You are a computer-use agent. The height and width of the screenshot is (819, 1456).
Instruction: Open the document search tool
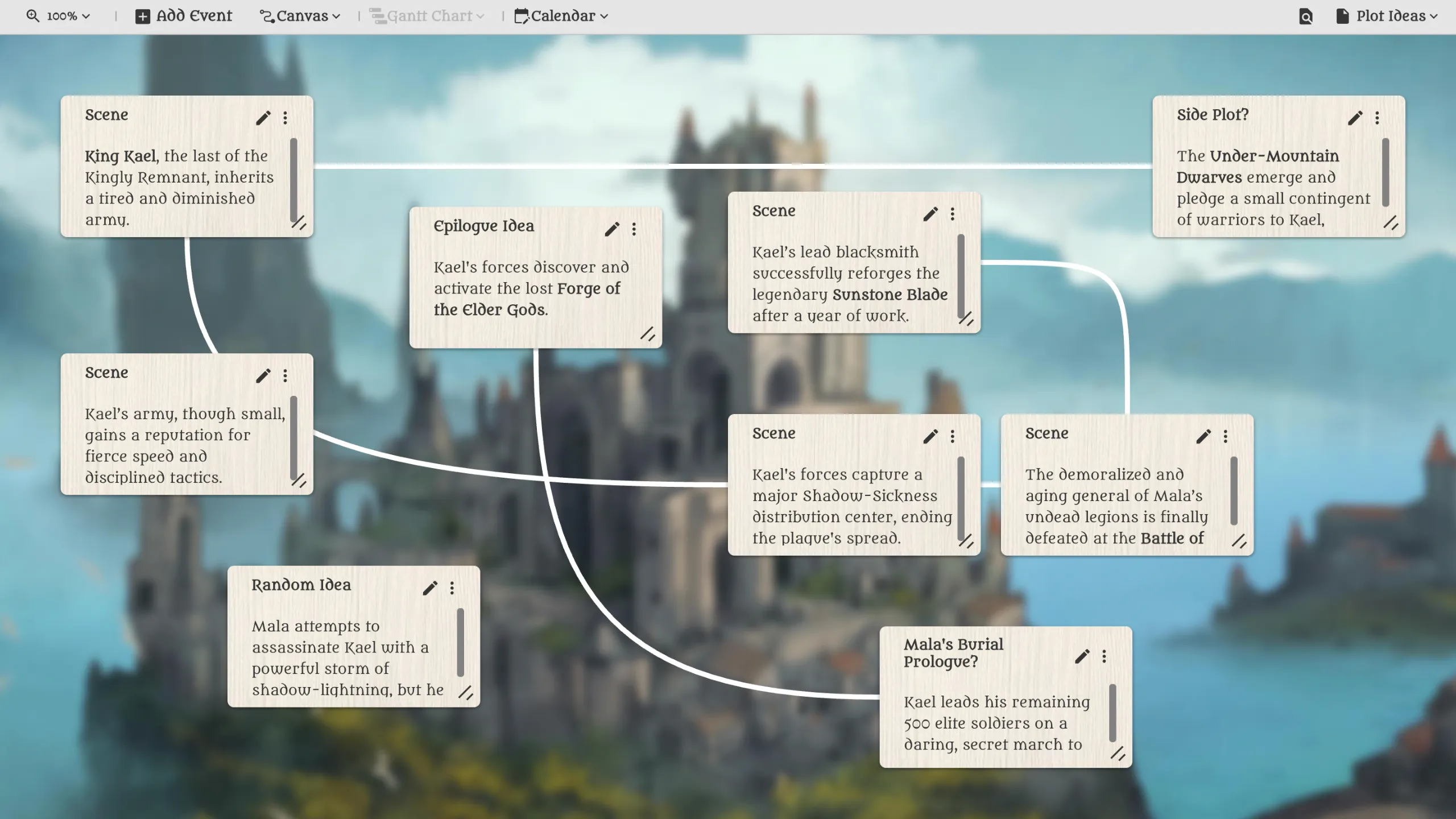pyautogui.click(x=1306, y=16)
